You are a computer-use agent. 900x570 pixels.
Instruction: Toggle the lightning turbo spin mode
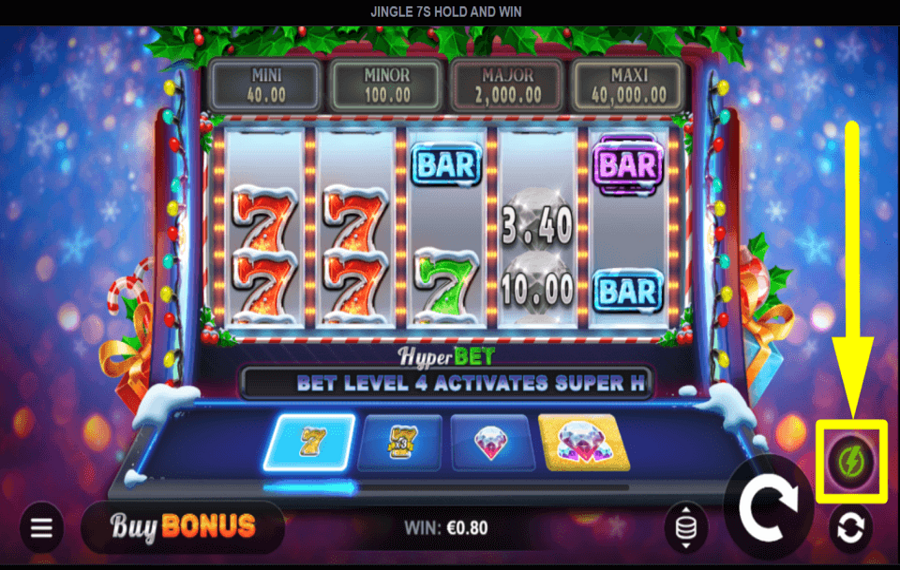pyautogui.click(x=852, y=462)
